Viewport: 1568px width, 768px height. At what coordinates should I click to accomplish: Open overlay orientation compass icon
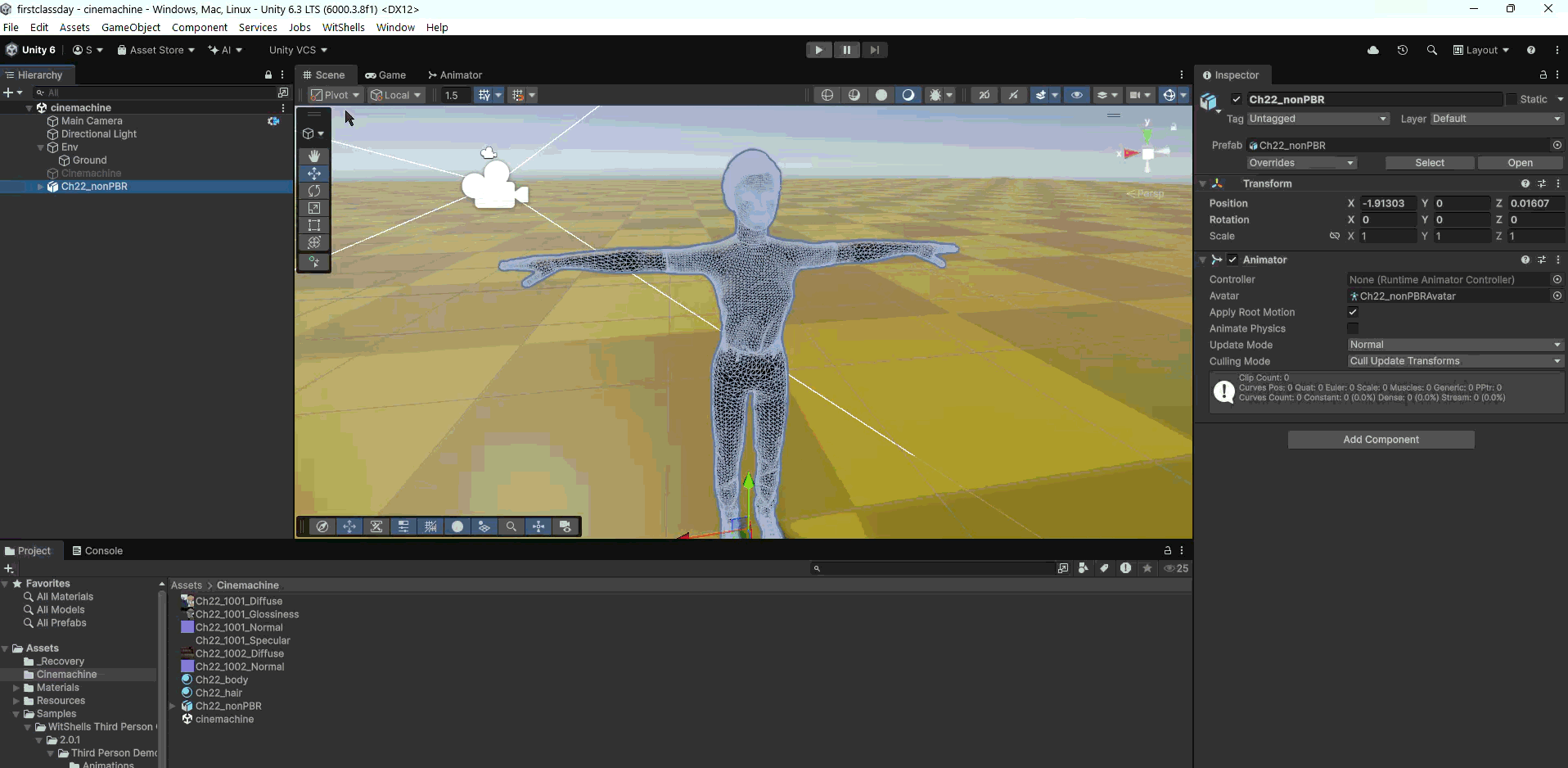coord(322,526)
